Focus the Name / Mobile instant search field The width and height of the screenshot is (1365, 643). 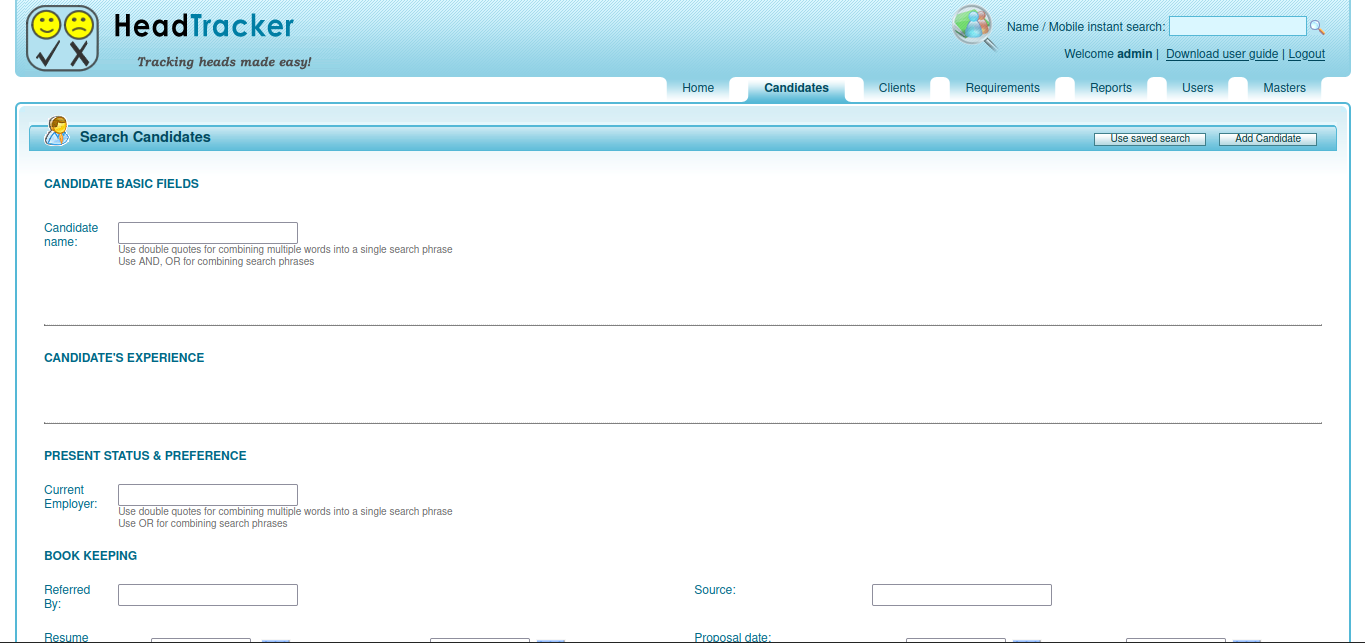(1238, 27)
